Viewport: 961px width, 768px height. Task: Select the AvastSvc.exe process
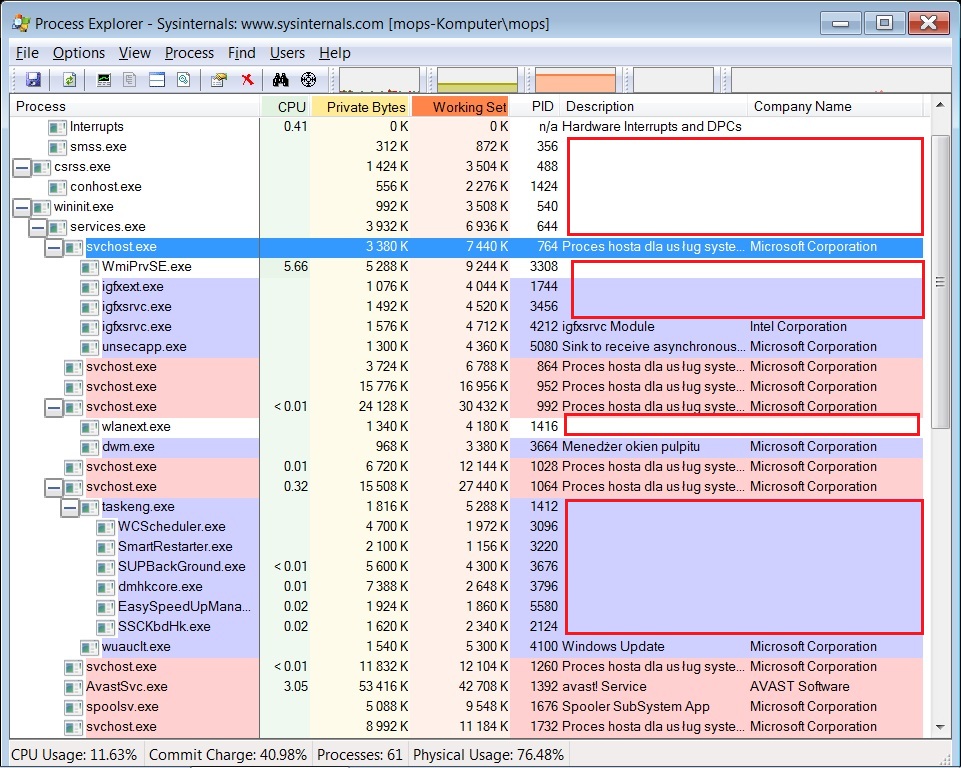coord(466,686)
